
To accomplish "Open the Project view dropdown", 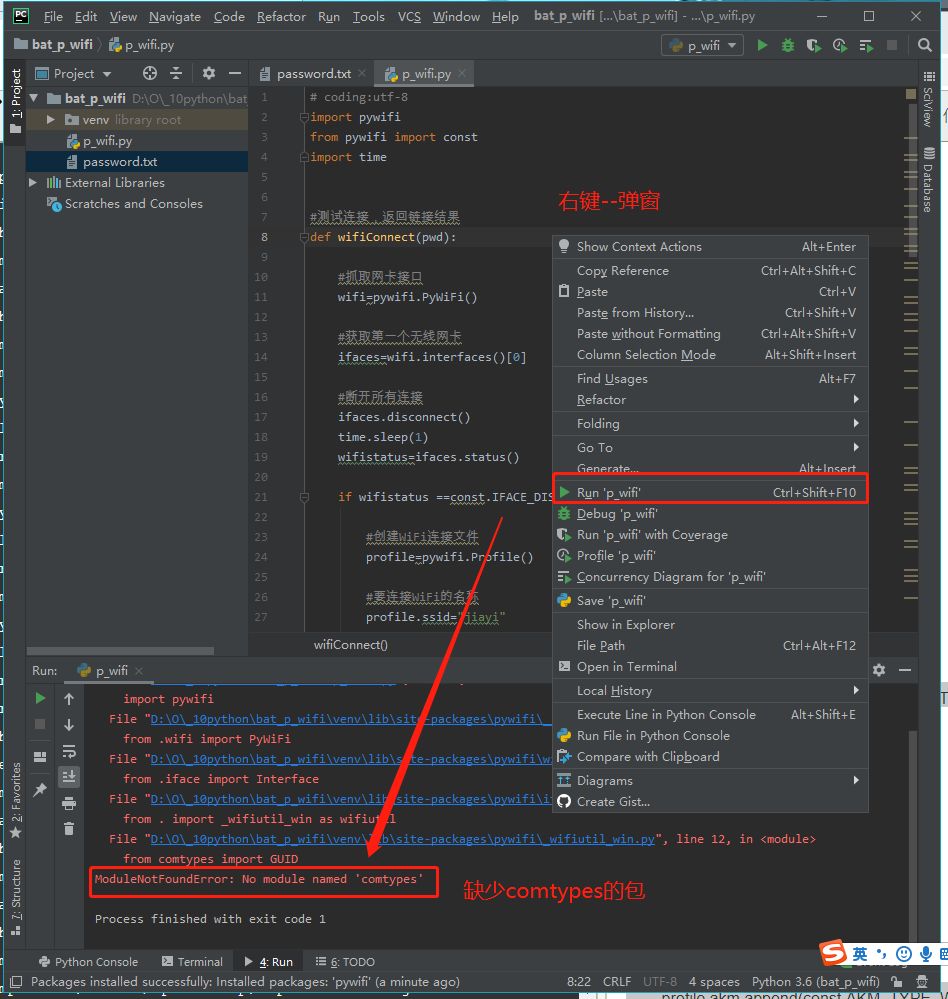I will tap(74, 73).
